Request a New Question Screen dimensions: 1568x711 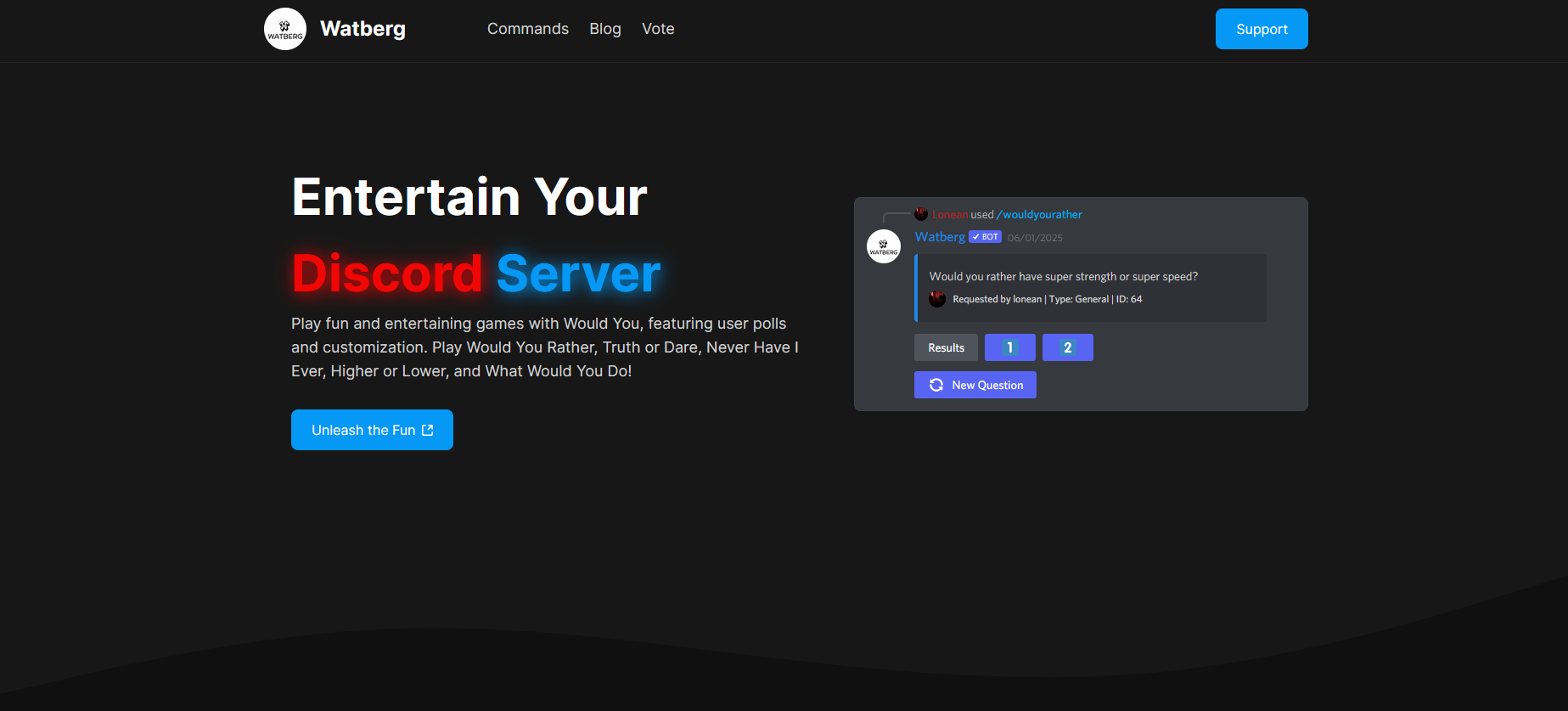[x=987, y=385]
